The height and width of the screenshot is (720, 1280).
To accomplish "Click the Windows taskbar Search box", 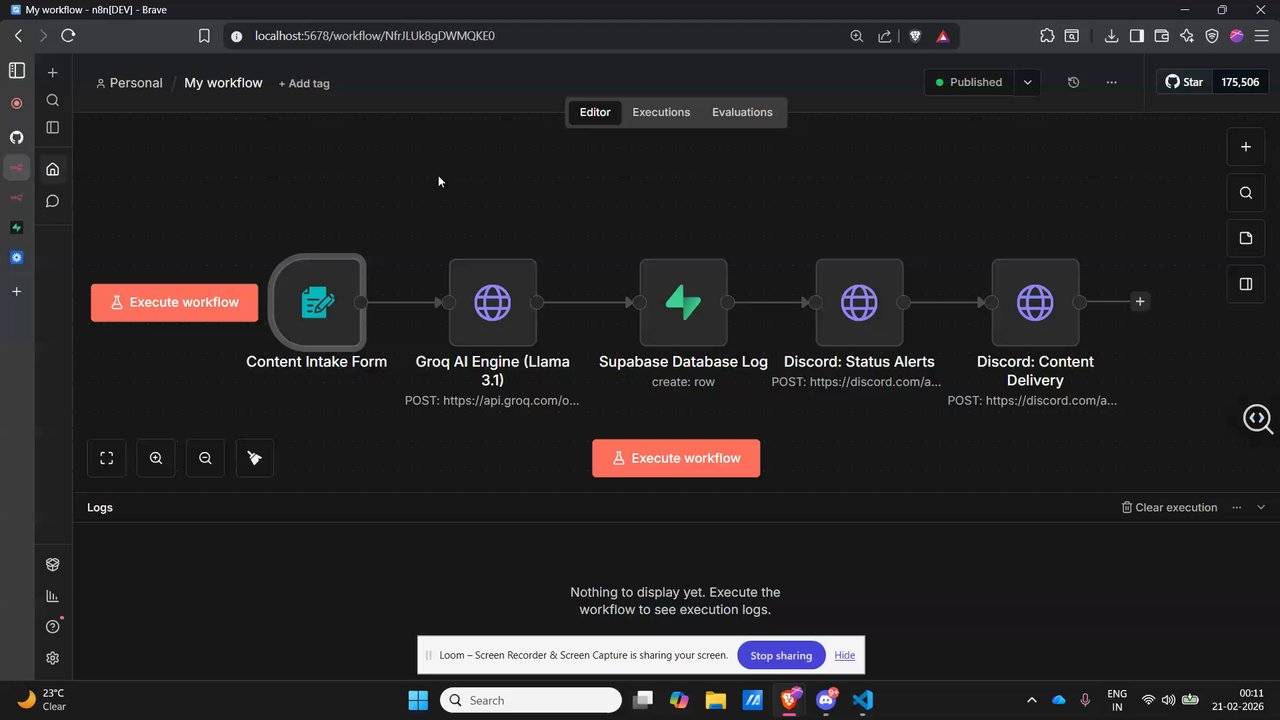I will pyautogui.click(x=531, y=700).
